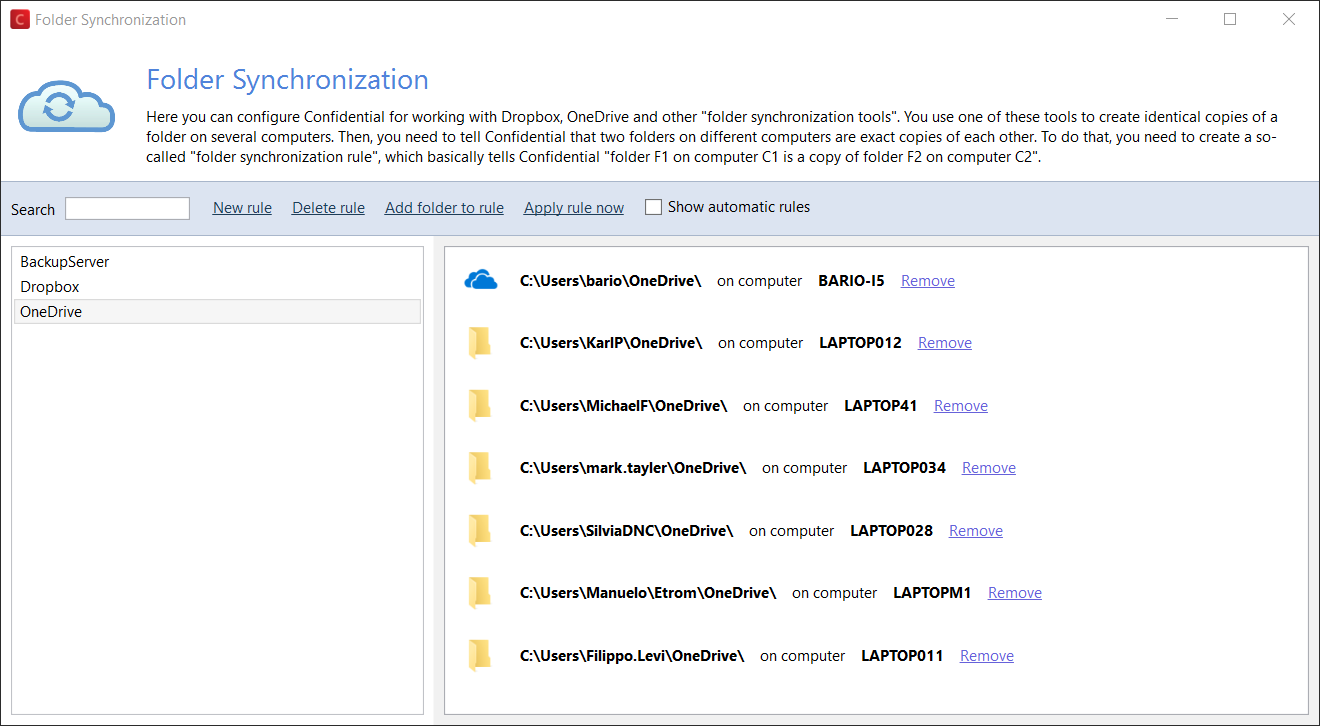The image size is (1320, 726).
Task: Remove the LAPTOP034 folder entry
Action: pyautogui.click(x=989, y=468)
